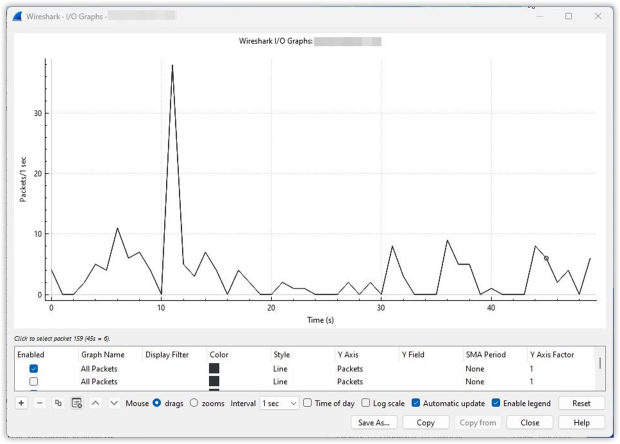Enable the second All Packets graph

click(34, 382)
